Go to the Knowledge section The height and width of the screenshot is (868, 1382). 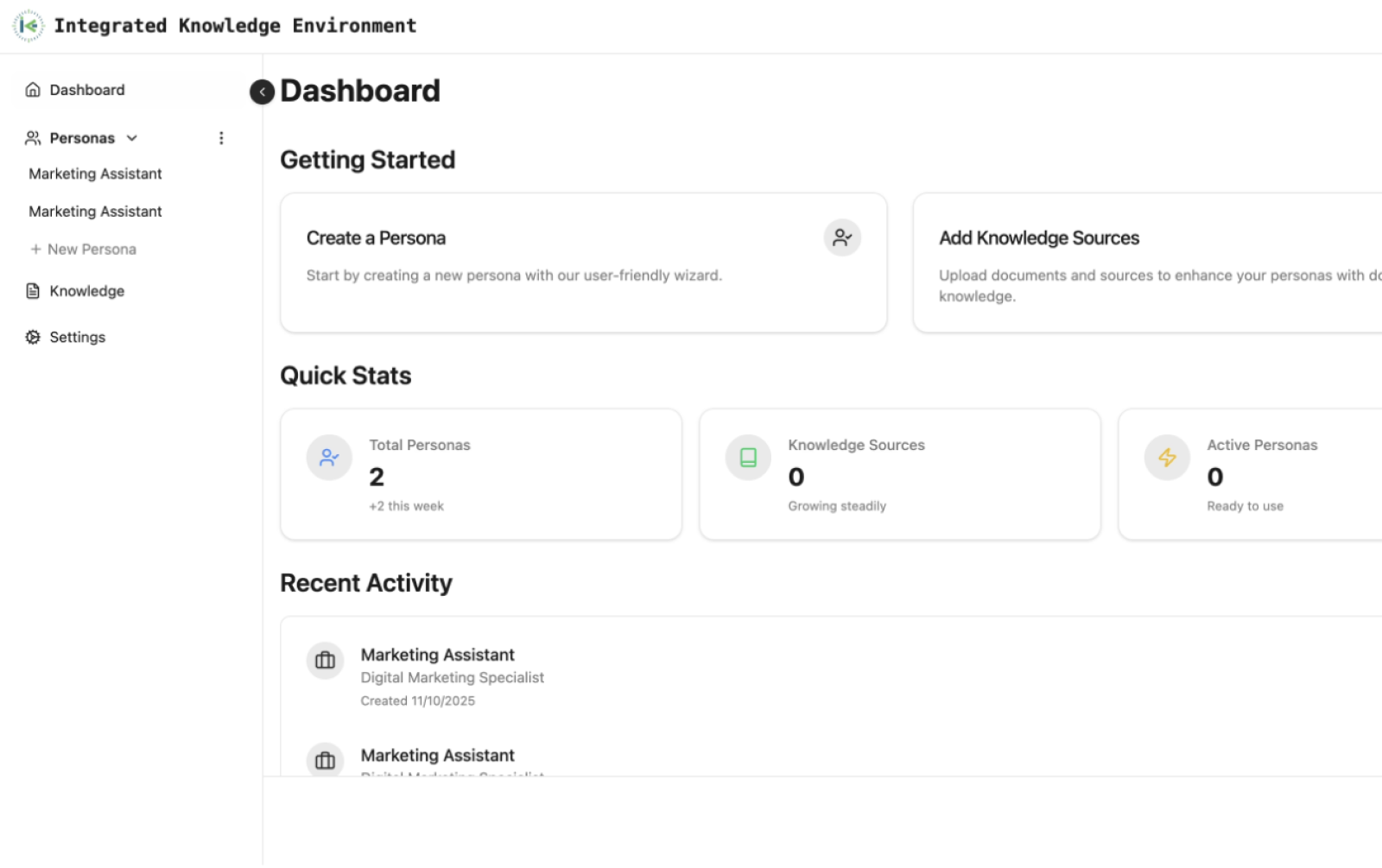[86, 291]
